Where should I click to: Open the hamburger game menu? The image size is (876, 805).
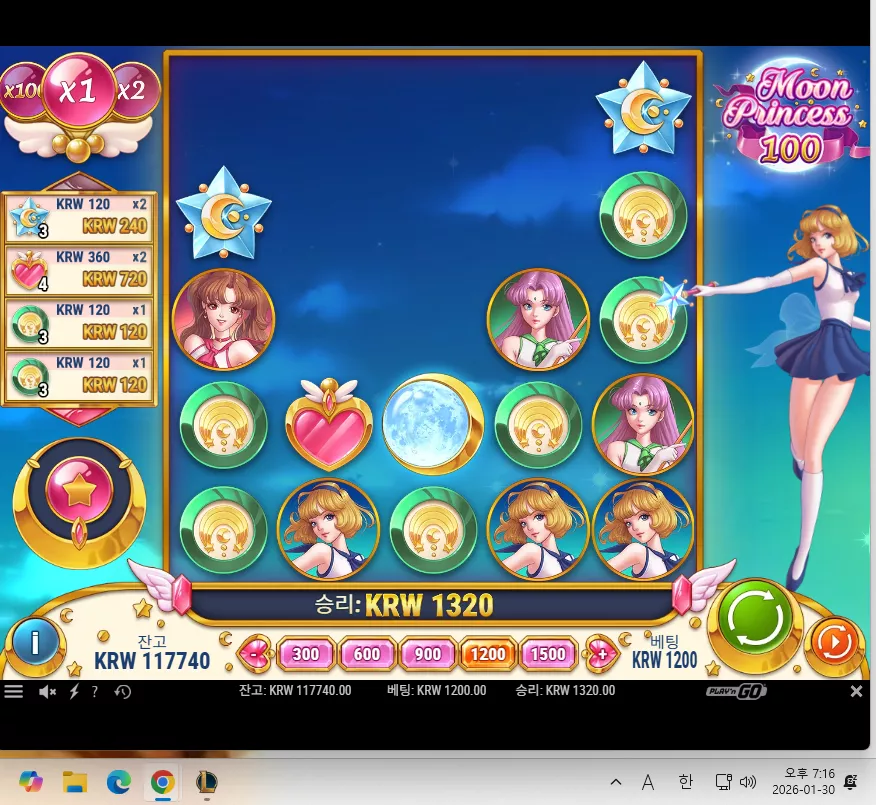13,692
